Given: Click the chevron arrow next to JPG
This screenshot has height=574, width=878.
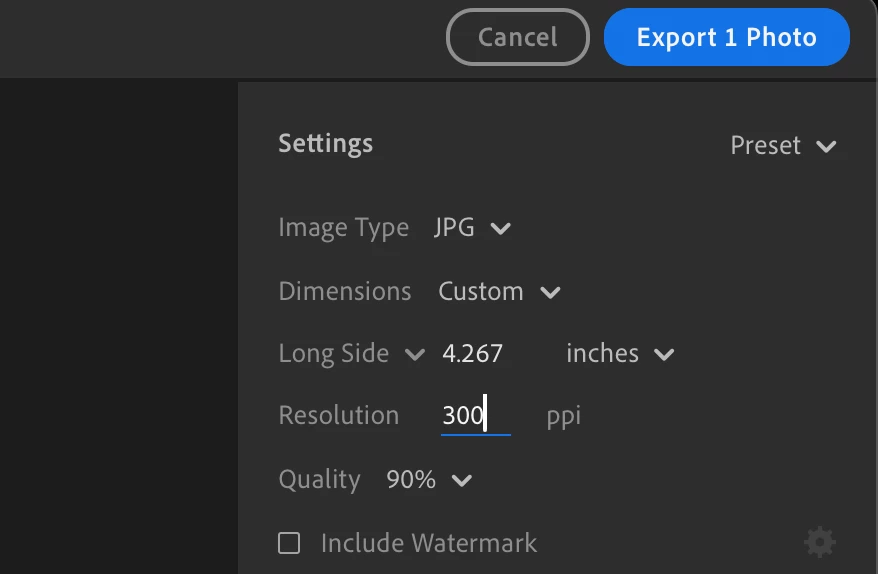Looking at the screenshot, I should (501, 229).
